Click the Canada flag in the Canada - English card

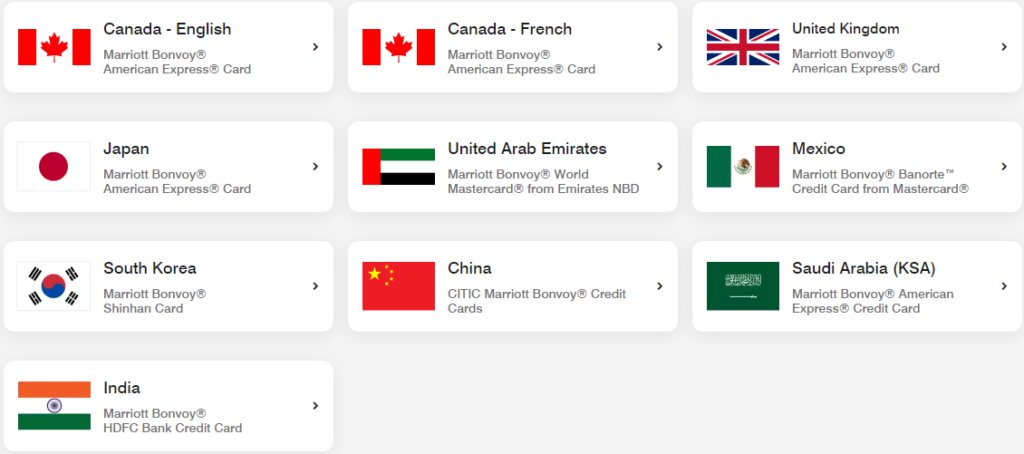point(54,47)
